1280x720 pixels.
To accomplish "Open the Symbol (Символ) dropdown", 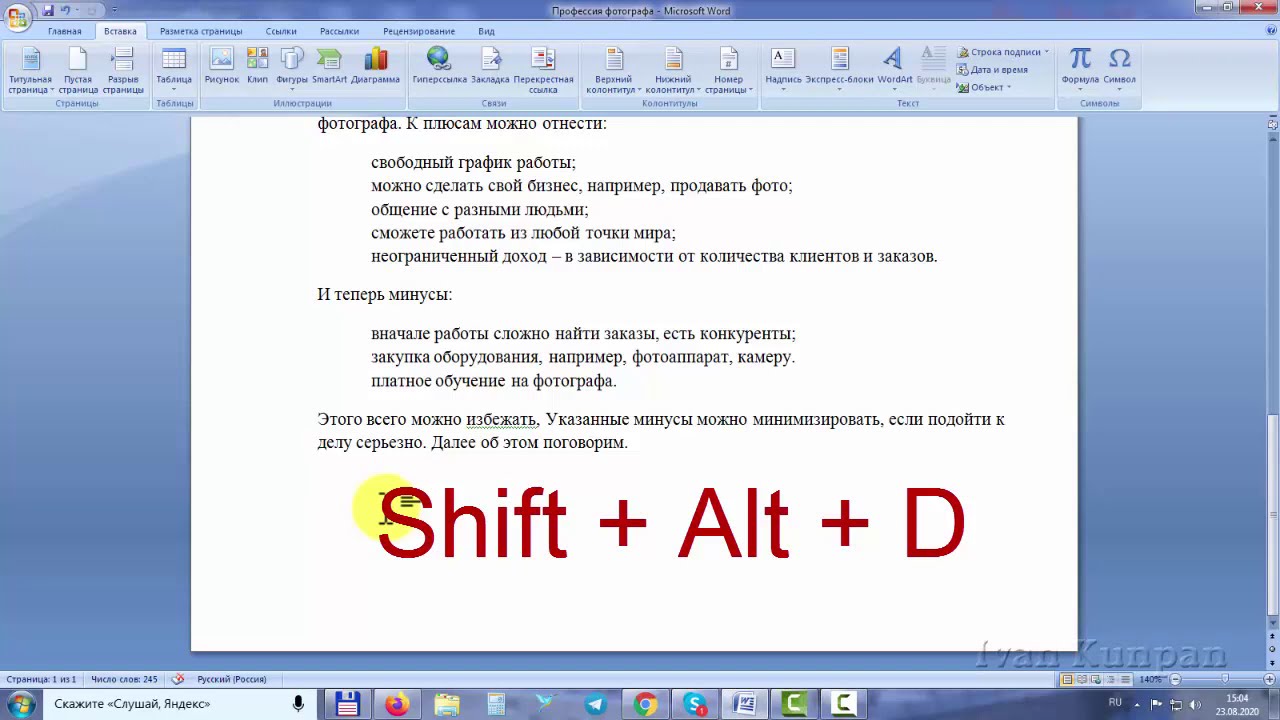I will point(1120,71).
